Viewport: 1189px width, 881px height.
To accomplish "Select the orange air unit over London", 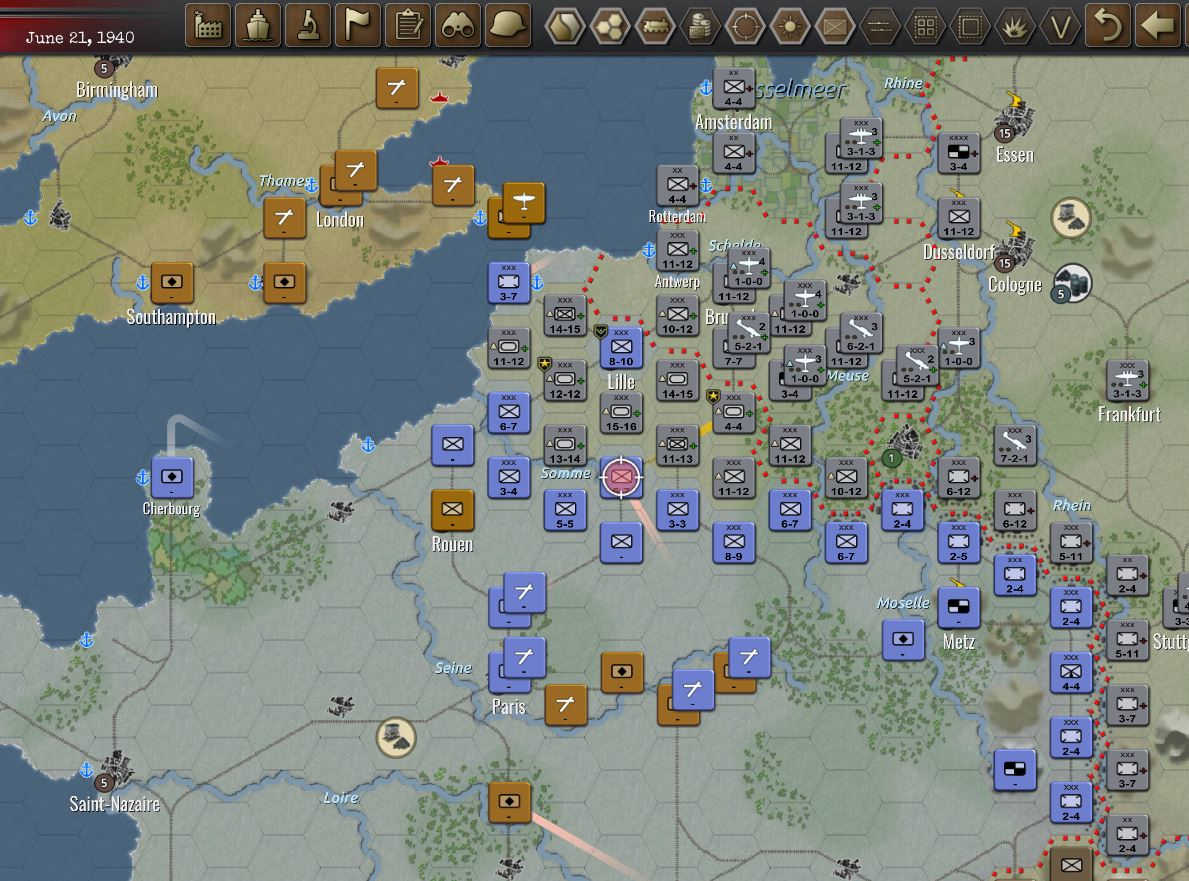I will pyautogui.click(x=356, y=170).
